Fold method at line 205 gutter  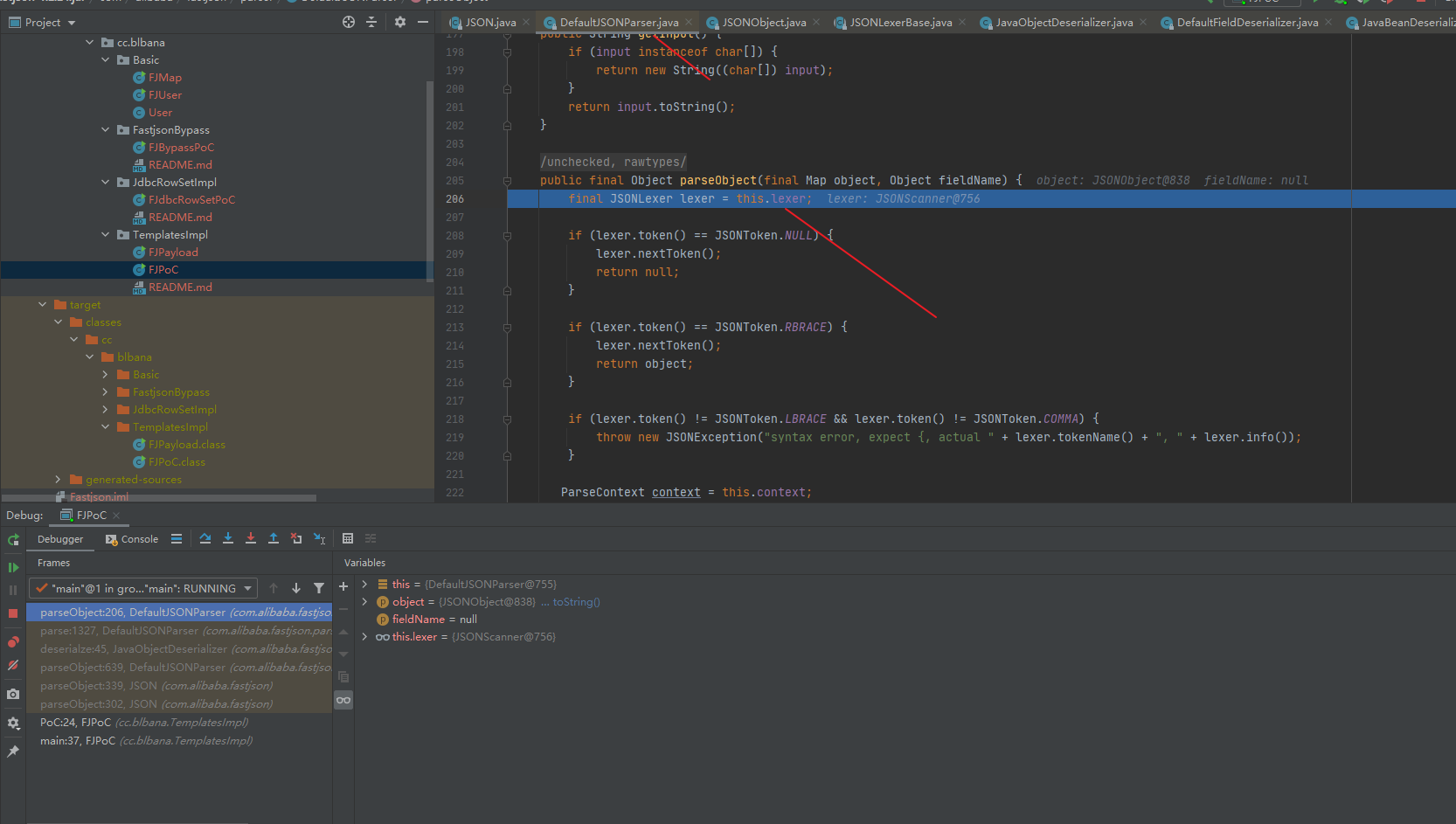click(507, 181)
